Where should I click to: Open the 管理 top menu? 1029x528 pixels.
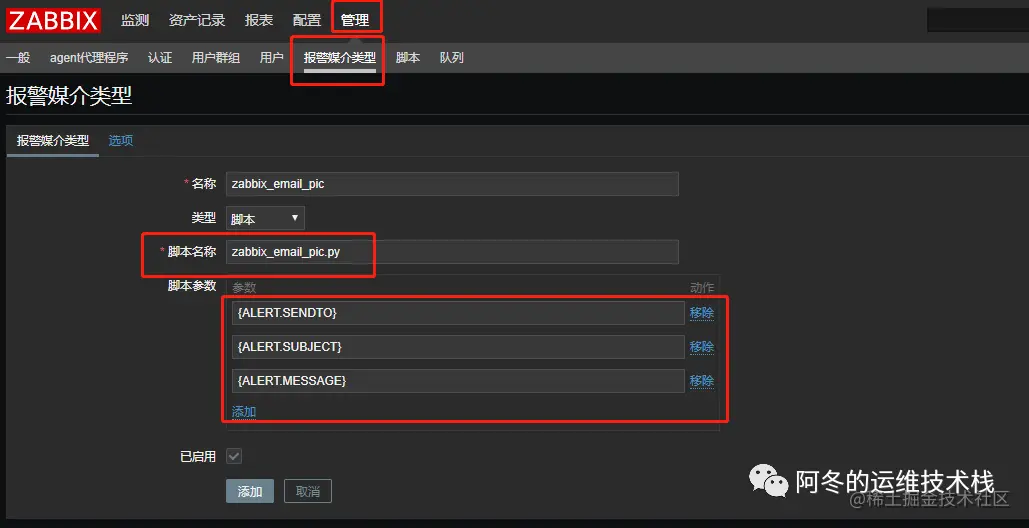tap(355, 20)
